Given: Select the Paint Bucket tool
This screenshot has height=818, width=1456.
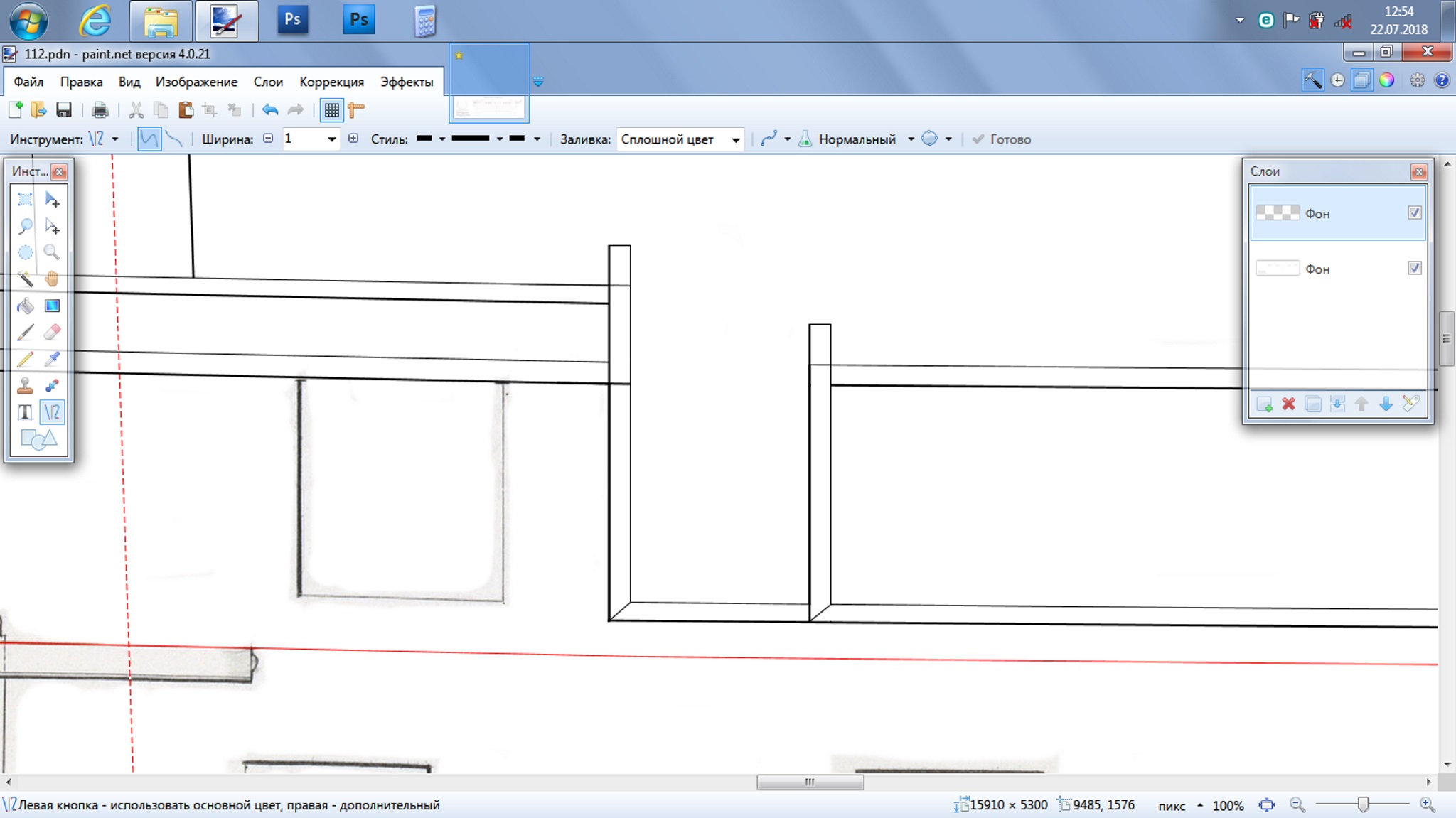Looking at the screenshot, I should [25, 306].
